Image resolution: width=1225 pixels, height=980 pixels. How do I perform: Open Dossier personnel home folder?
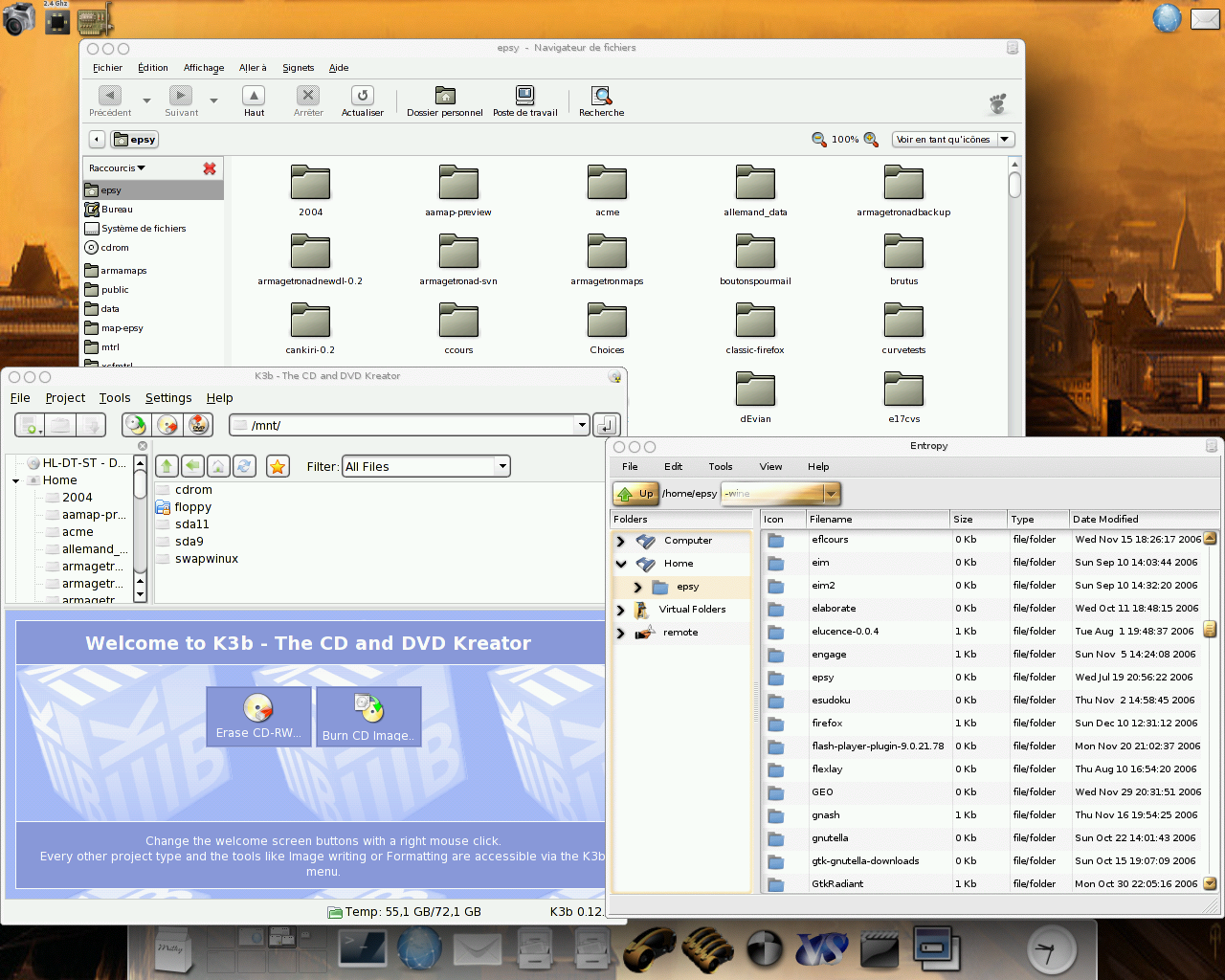click(x=445, y=100)
